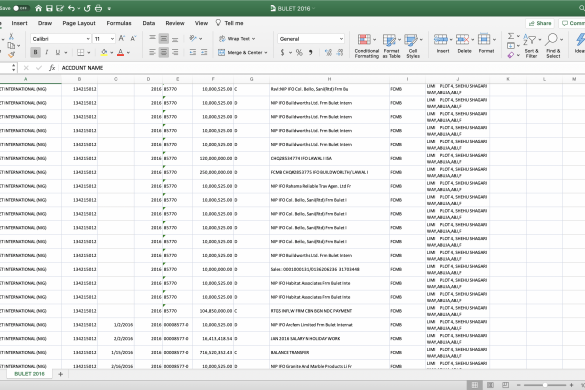Click Sort & Filter icon
Viewport: 585px width, 390px height.
pos(529,40)
